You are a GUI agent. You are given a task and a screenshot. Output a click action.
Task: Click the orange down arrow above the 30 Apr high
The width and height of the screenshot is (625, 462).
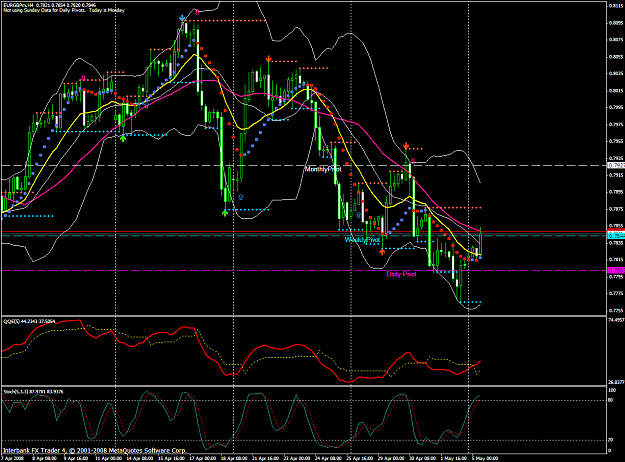point(406,146)
